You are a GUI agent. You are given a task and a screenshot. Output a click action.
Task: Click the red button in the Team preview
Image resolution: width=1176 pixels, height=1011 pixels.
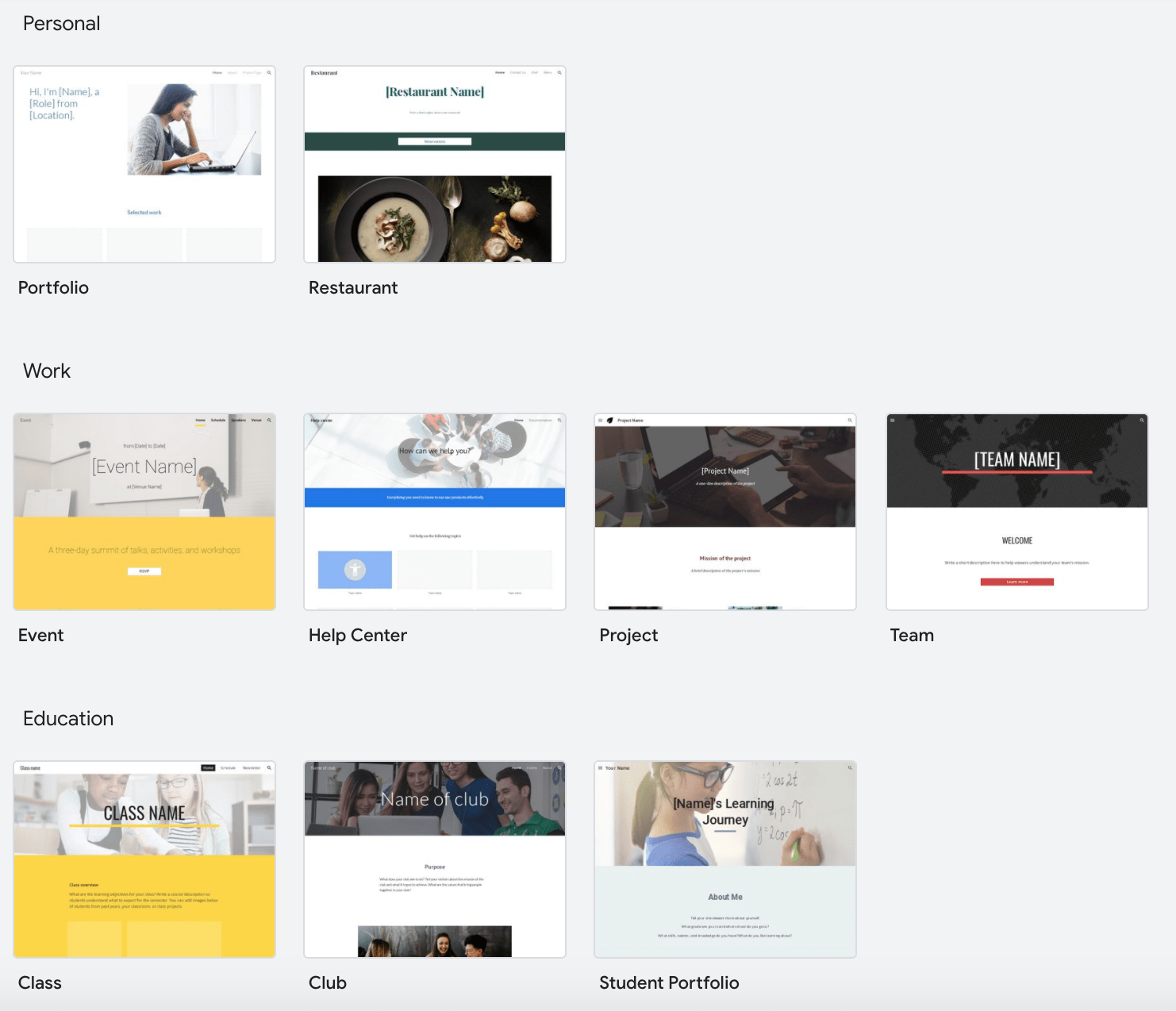pos(1017,582)
